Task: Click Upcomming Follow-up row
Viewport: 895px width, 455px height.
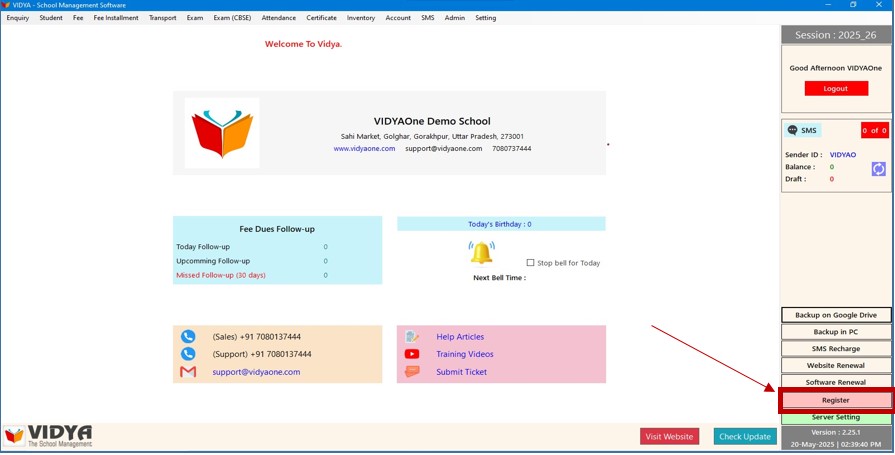Action: (252, 261)
